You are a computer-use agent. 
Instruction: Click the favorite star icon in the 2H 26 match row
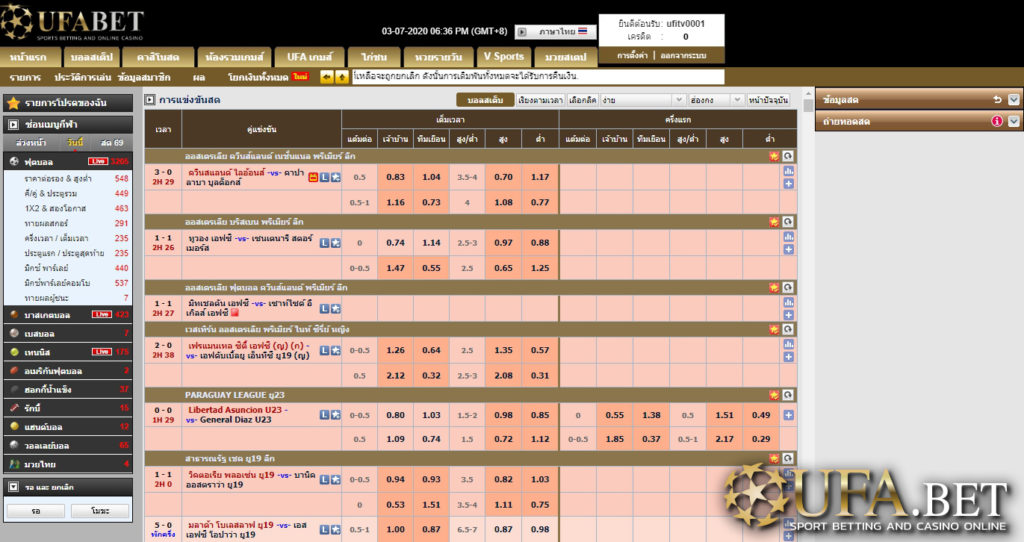(335, 243)
